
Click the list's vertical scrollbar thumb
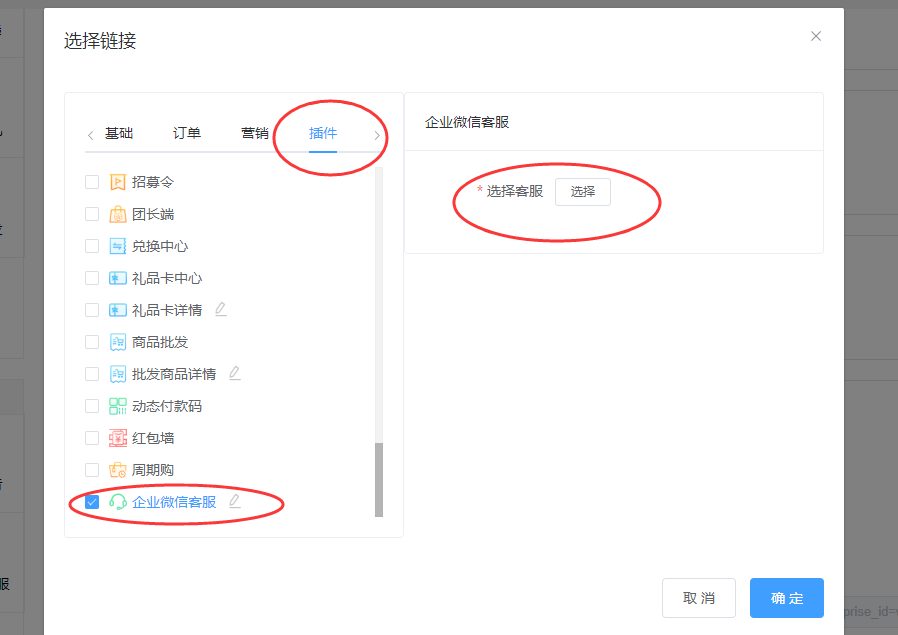[x=379, y=480]
